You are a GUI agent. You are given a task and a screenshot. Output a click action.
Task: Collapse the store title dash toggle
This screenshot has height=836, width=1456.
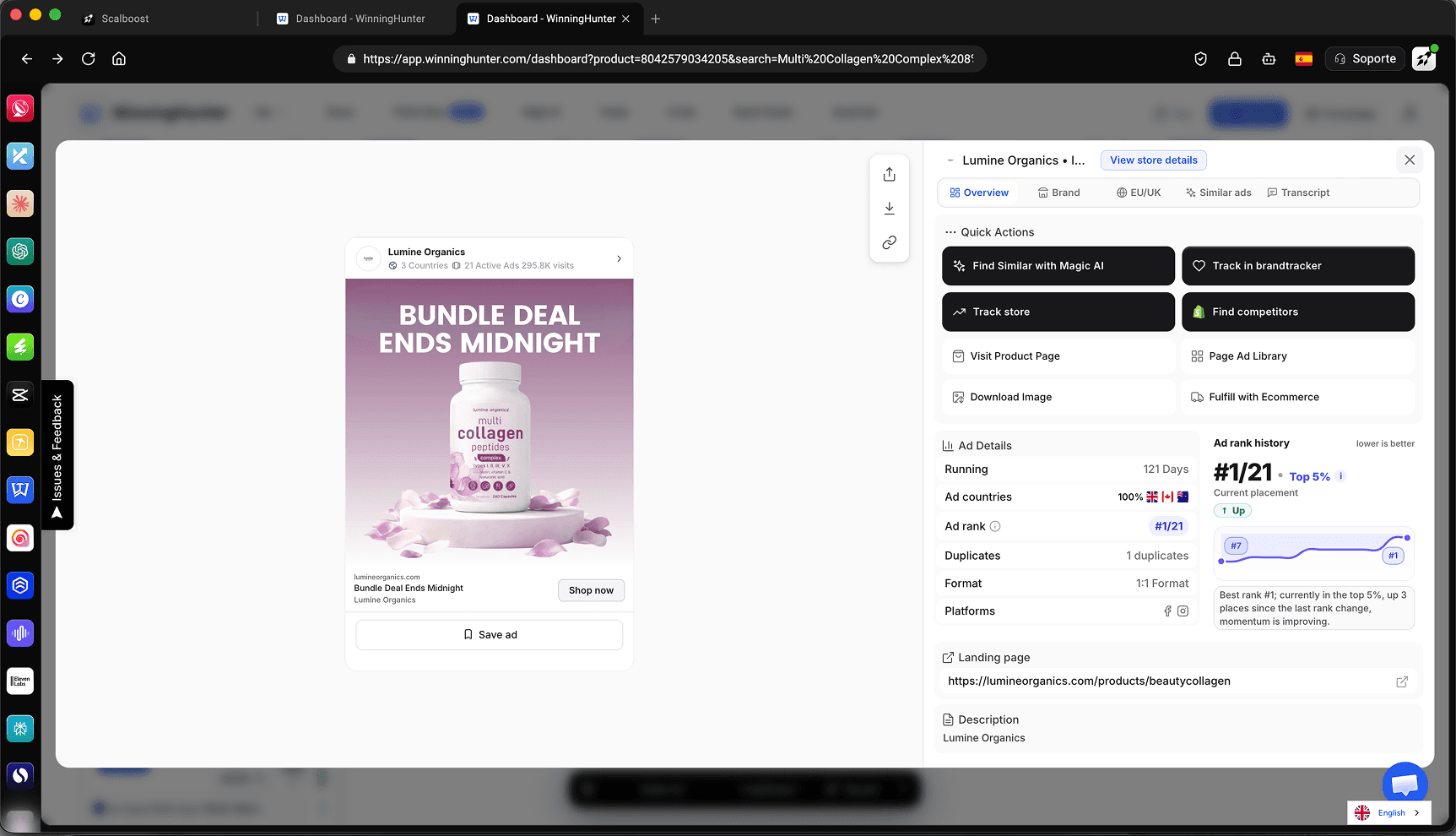click(950, 160)
